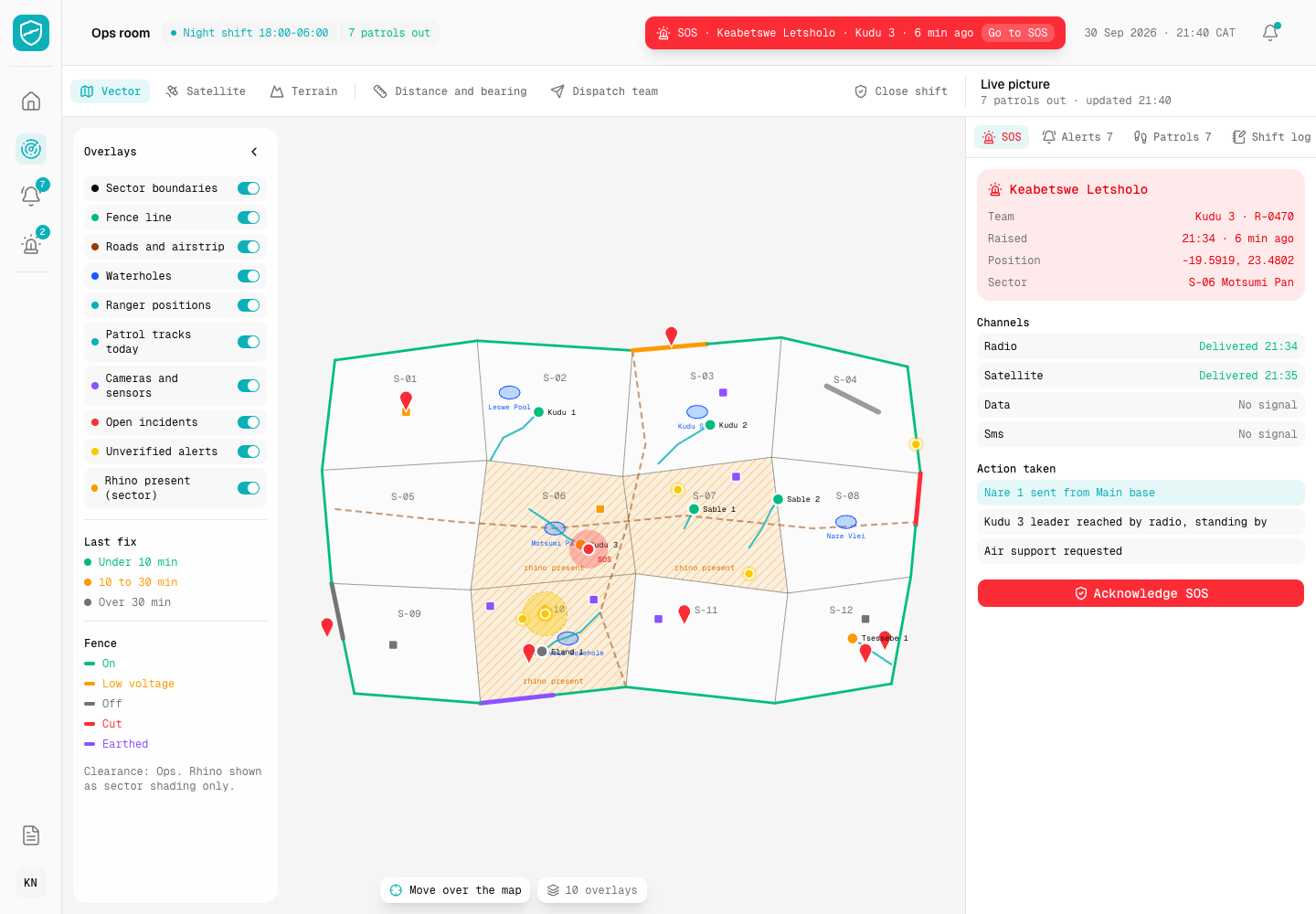Click the purple earthed fence segment
This screenshot has height=914, width=1316.
click(x=517, y=699)
